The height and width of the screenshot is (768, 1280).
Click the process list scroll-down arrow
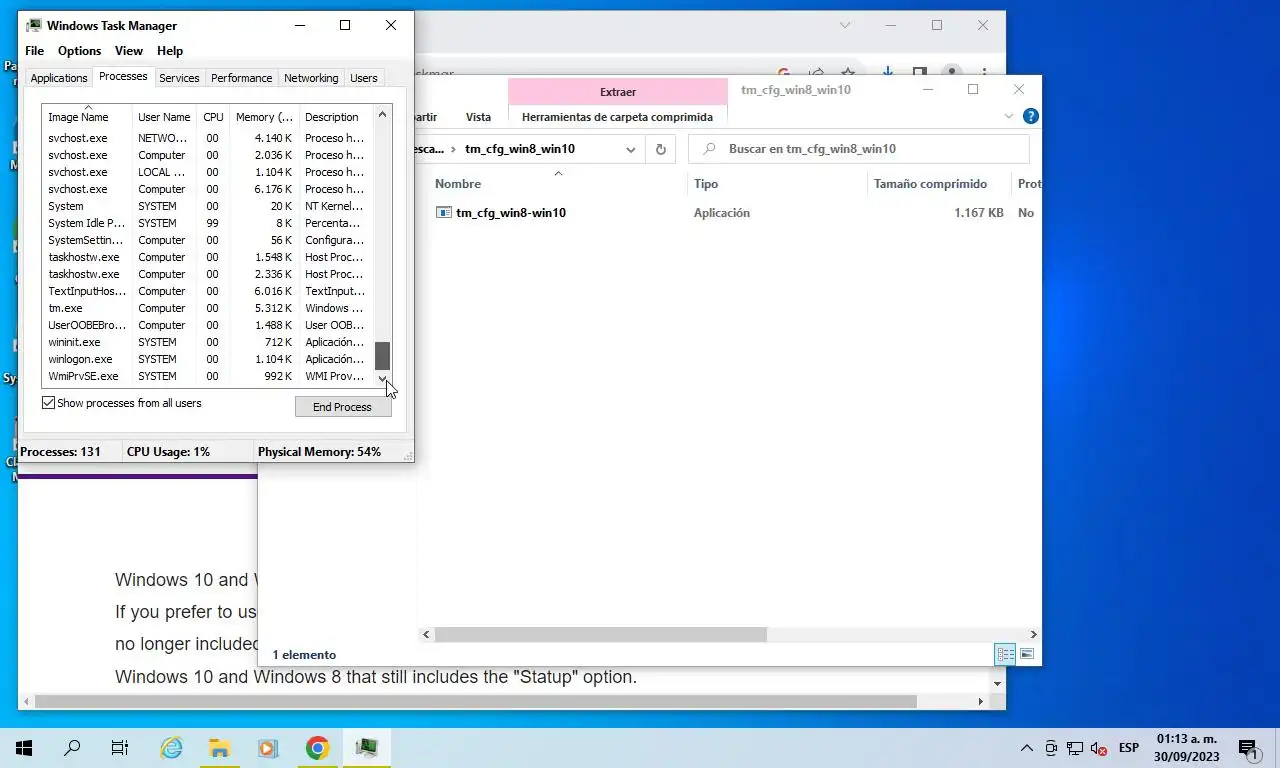(382, 378)
